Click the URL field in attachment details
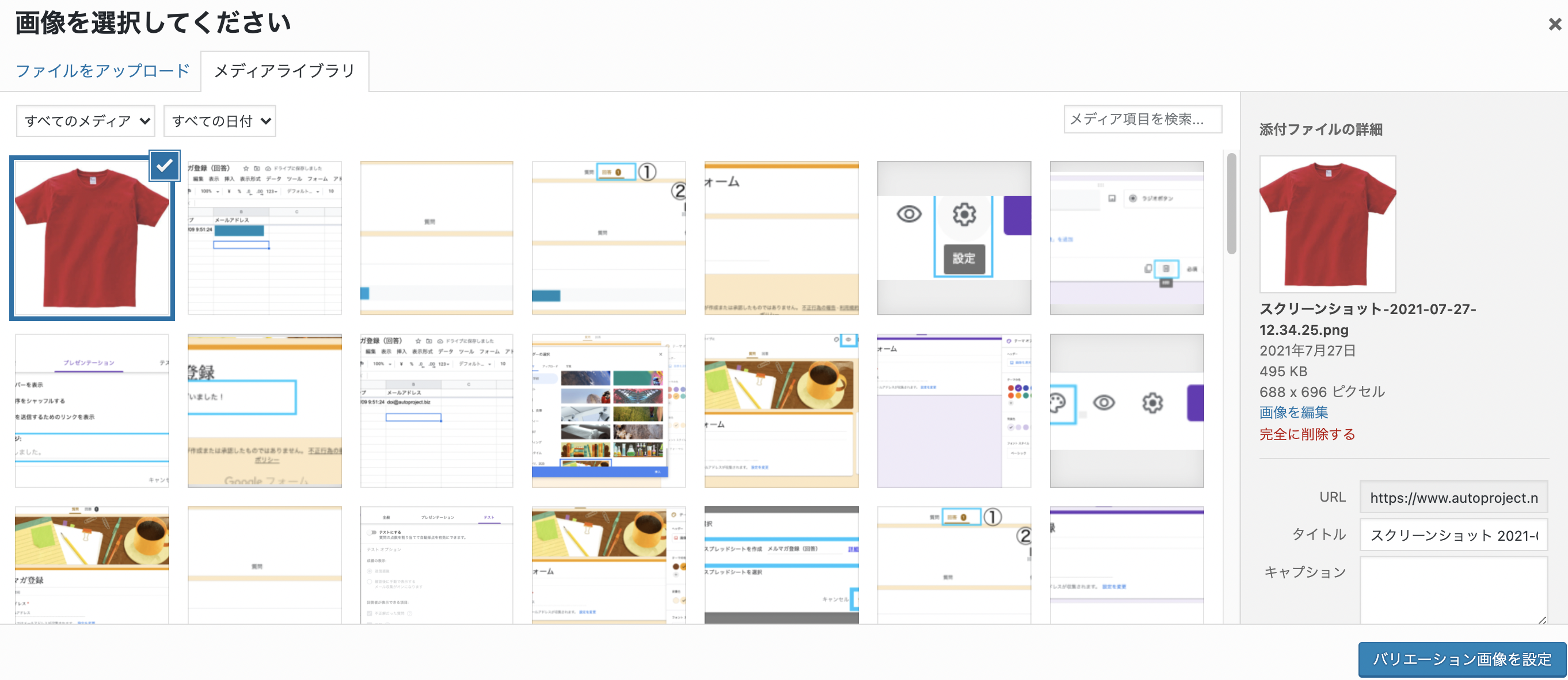This screenshot has height=680, width=1568. click(x=1453, y=498)
